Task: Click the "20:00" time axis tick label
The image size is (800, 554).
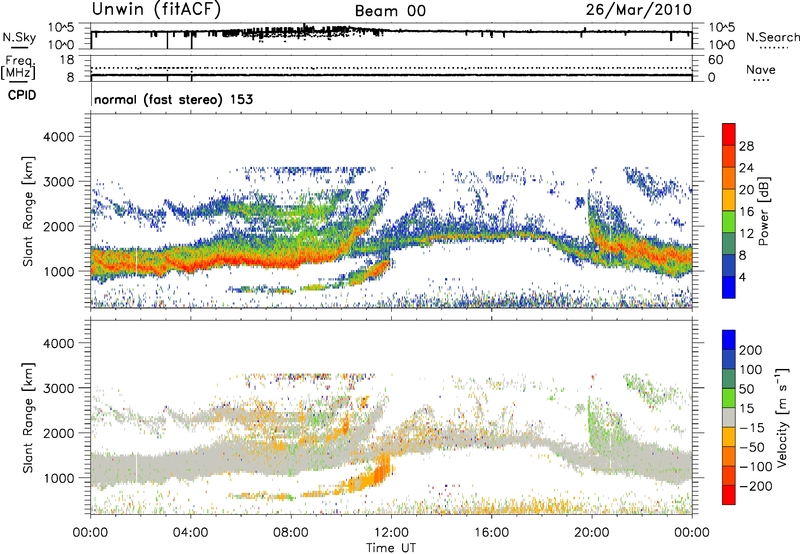Action: [x=592, y=533]
